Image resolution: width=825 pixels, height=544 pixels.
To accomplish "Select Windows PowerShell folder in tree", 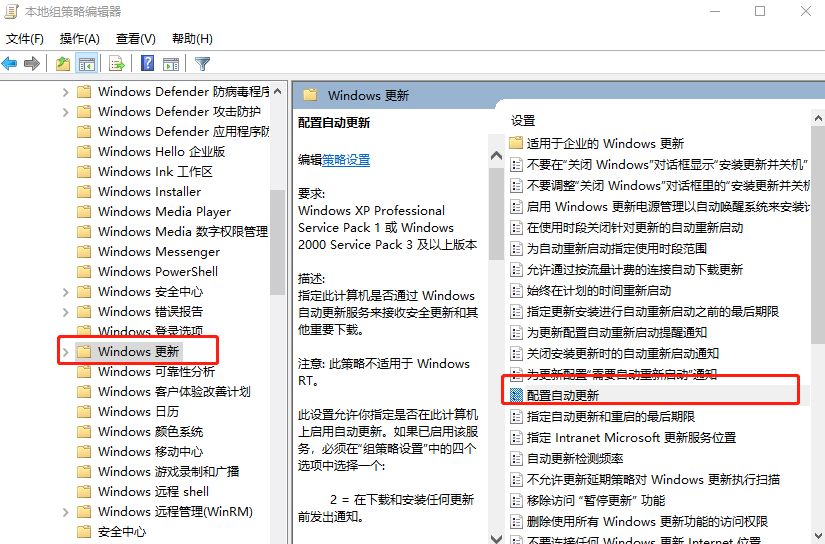I will coord(158,272).
